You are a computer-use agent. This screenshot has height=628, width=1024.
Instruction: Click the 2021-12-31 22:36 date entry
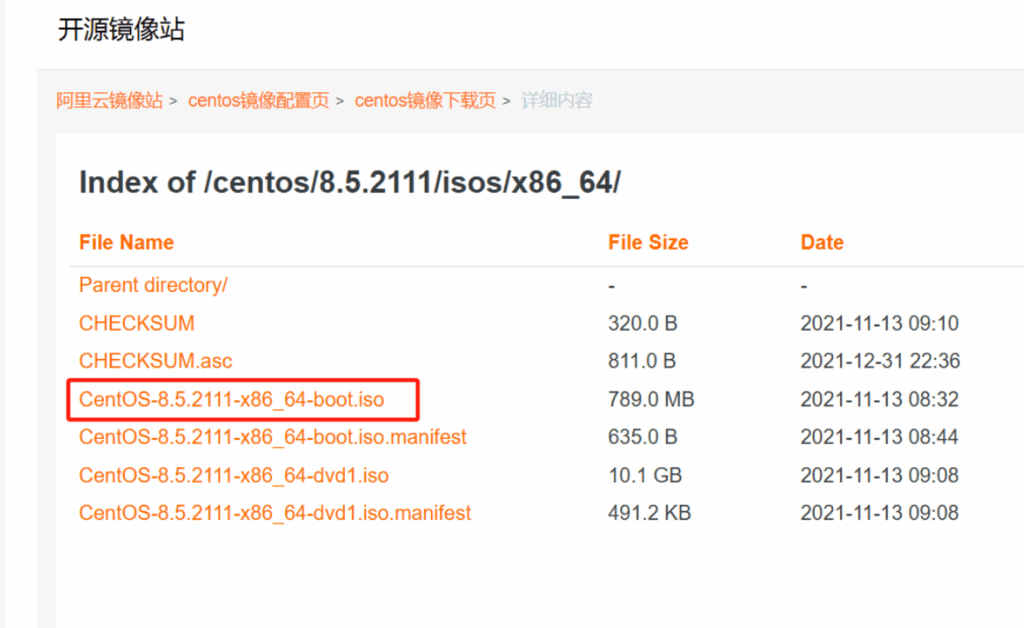pyautogui.click(x=880, y=360)
